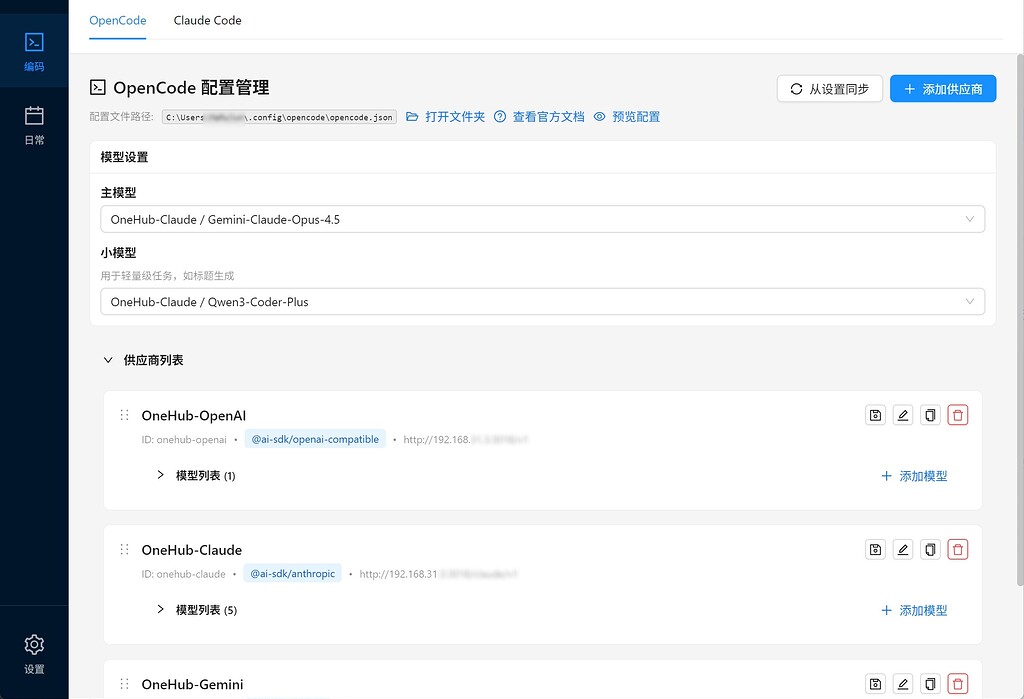The image size is (1024, 699).
Task: Delete the OneHub-Gemini provider
Action: 957,684
